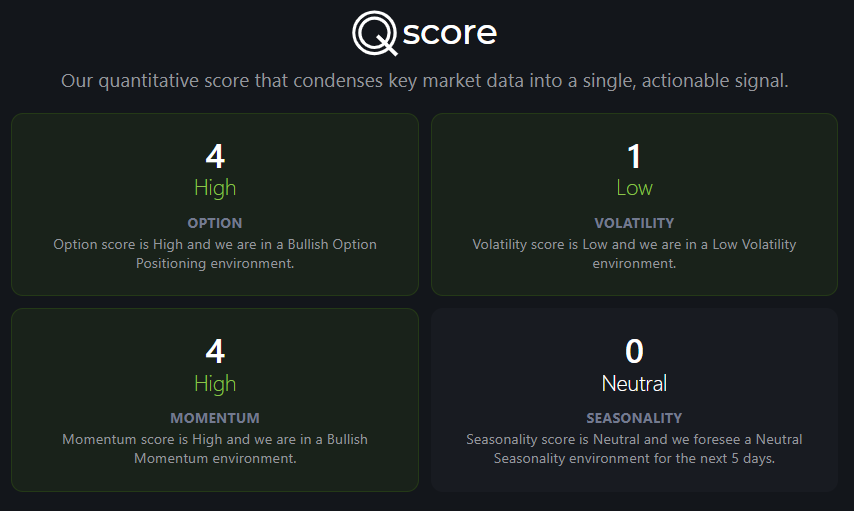Select the quantitative score tagline text

click(x=424, y=81)
